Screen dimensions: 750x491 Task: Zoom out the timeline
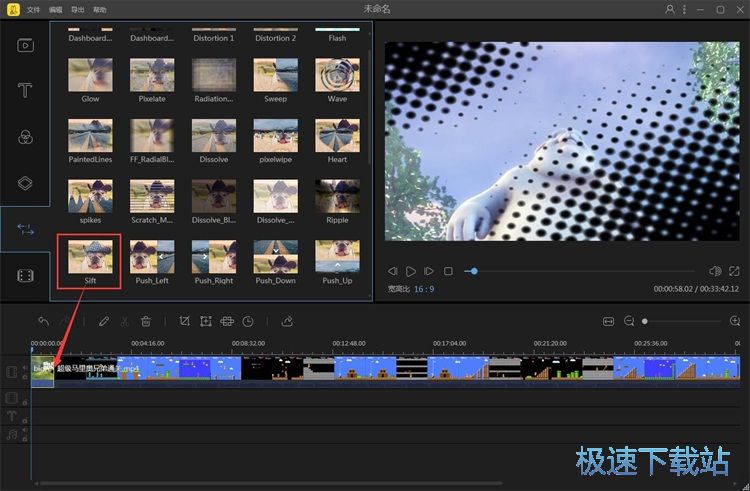629,321
